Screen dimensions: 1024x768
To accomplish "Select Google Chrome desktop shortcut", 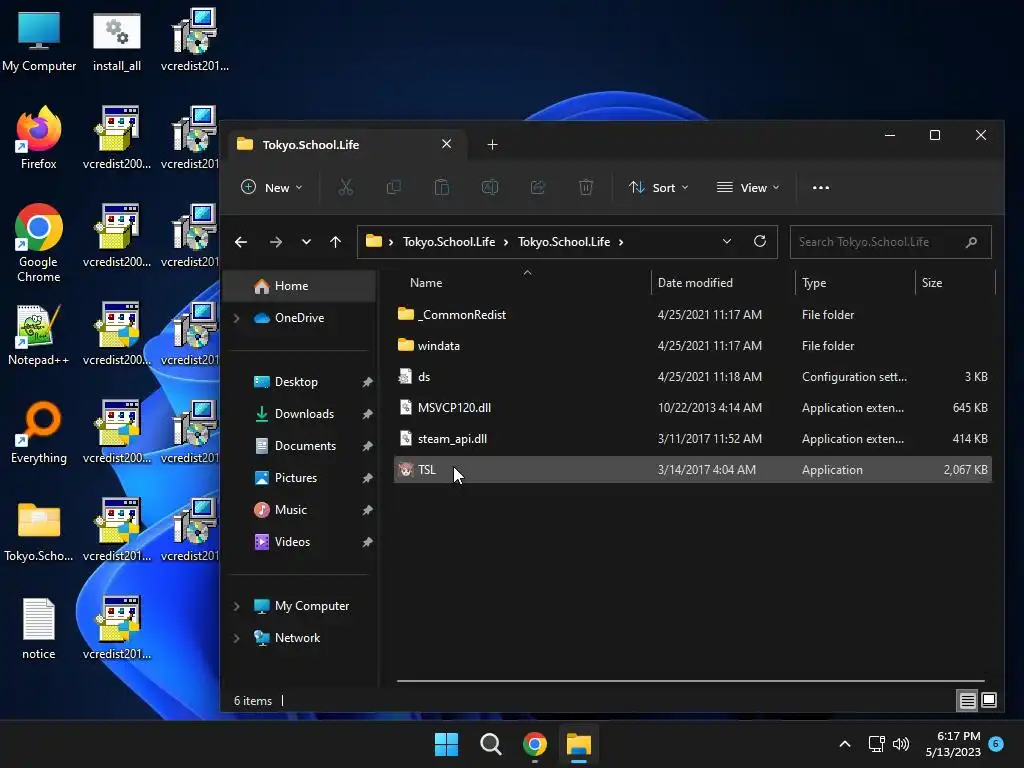I will point(39,243).
